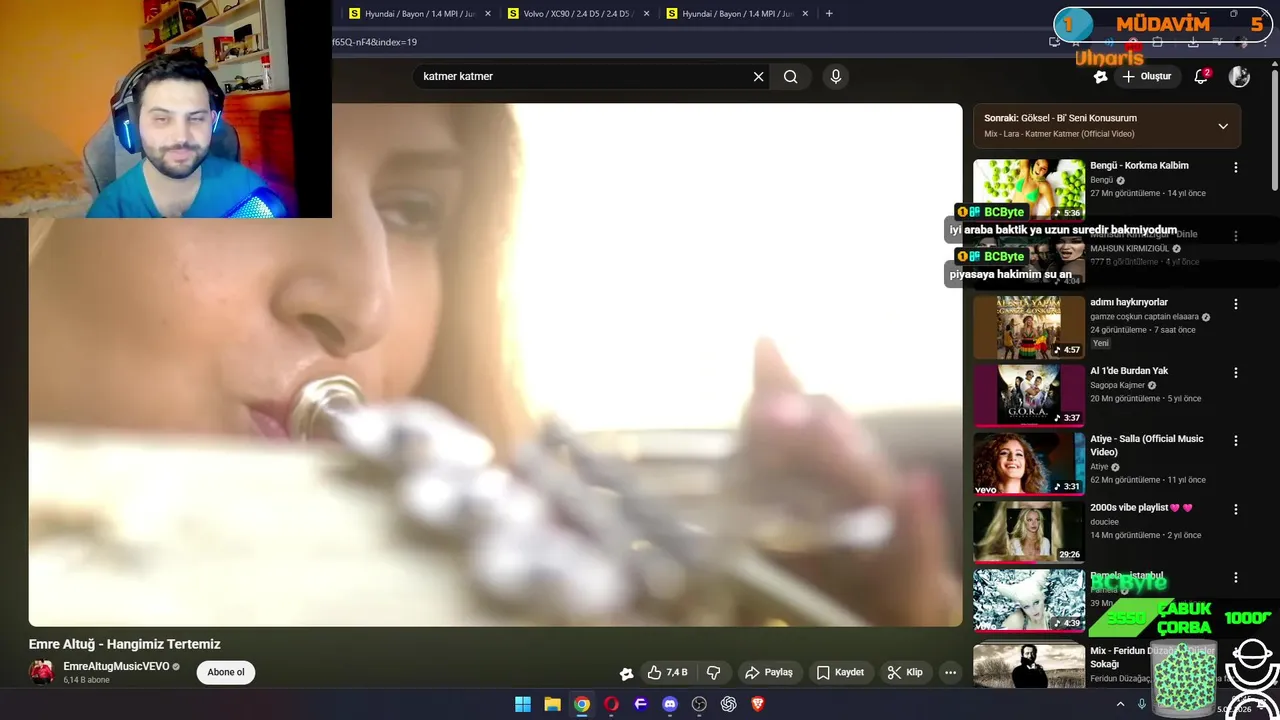Image resolution: width=1280 pixels, height=720 pixels.
Task: Clear the YouTube search box text
Action: [x=758, y=76]
